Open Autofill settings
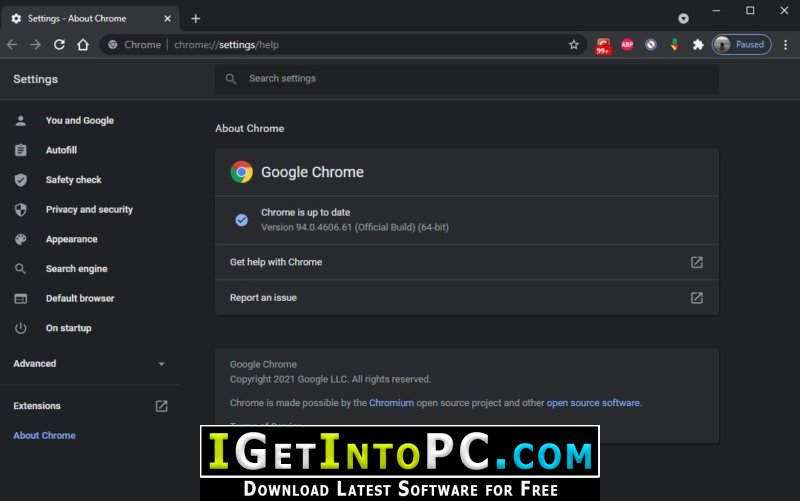Screen dimensions: 800x501 (61, 150)
